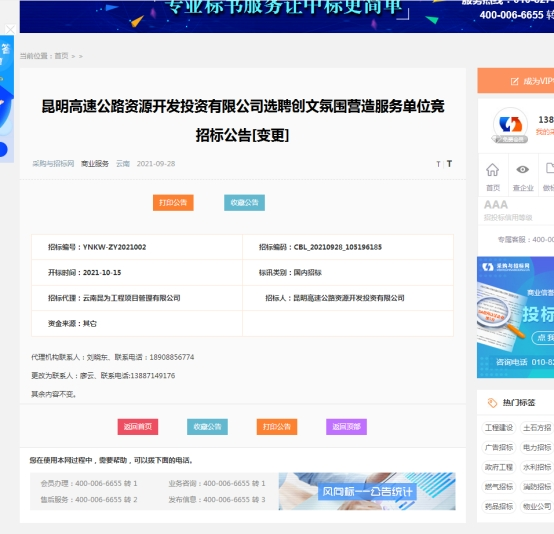This screenshot has height=534, width=554.
Task: Click the 会员办理 400-006-6655 转 1 entry
Action: (89, 483)
